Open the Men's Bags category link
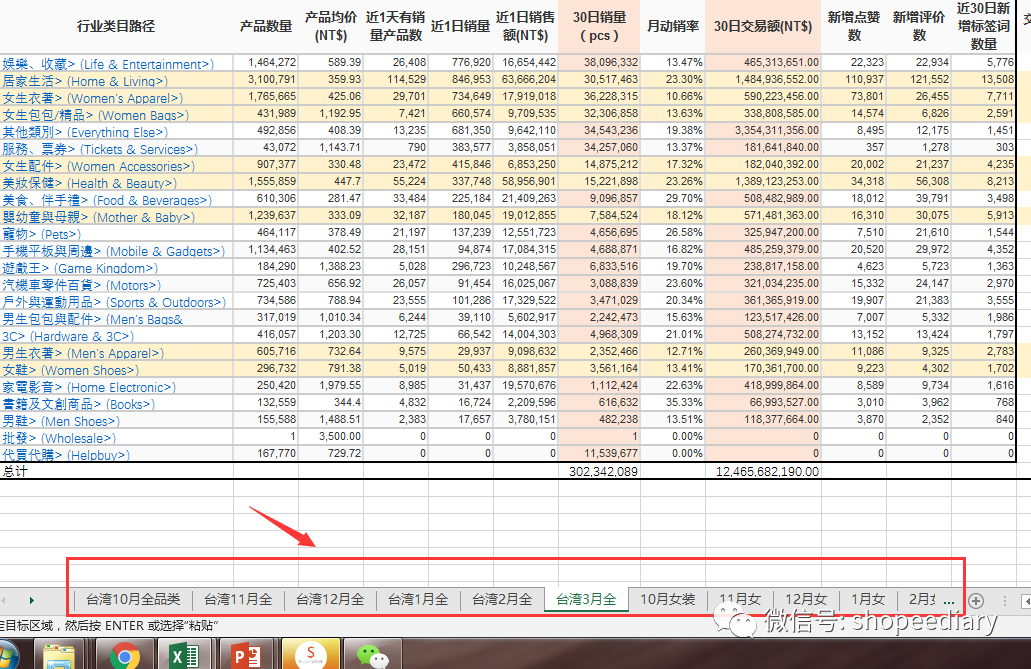This screenshot has width=1031, height=669. 93,319
